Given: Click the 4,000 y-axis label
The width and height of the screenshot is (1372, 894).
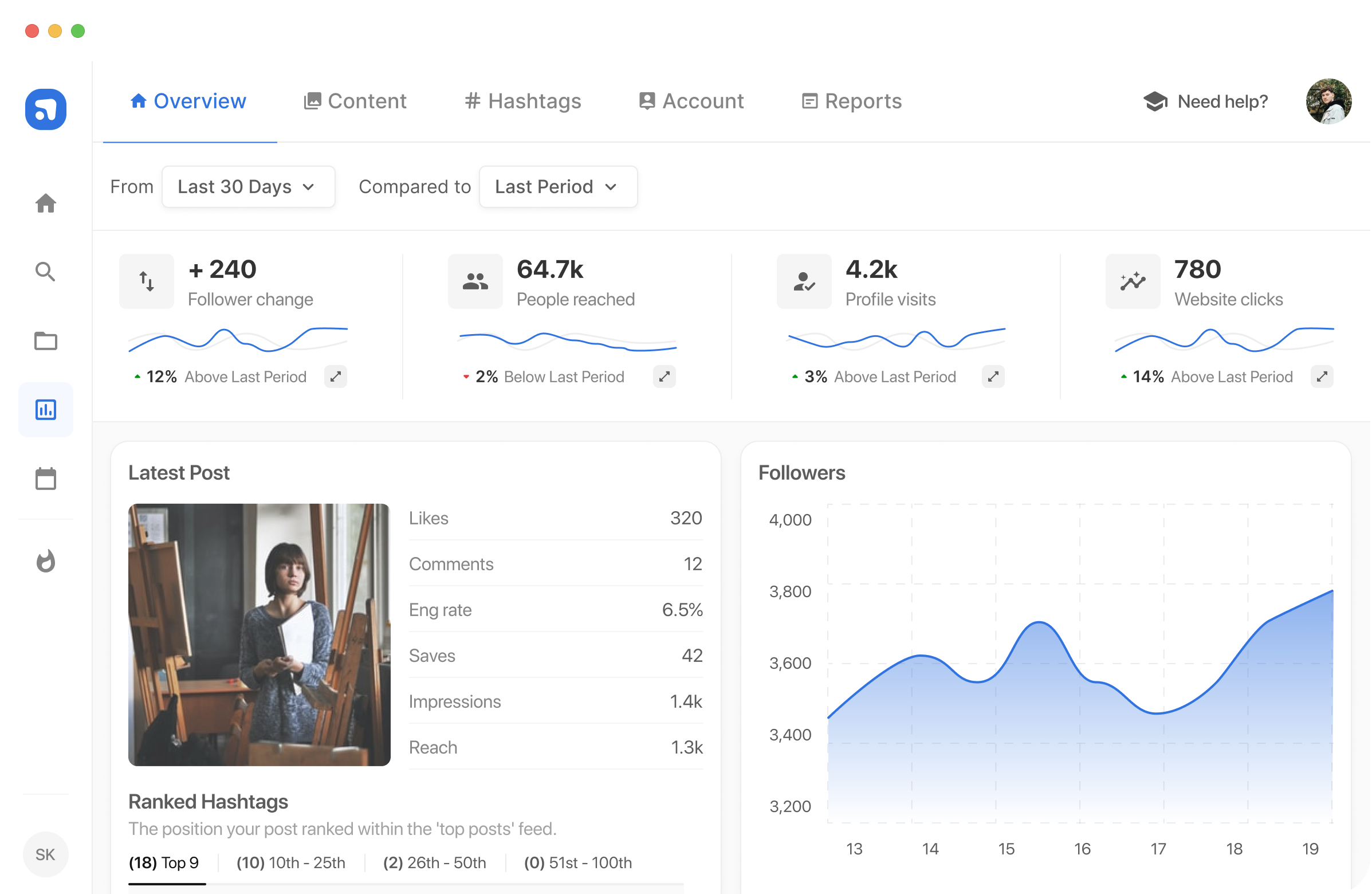Looking at the screenshot, I should [x=791, y=520].
